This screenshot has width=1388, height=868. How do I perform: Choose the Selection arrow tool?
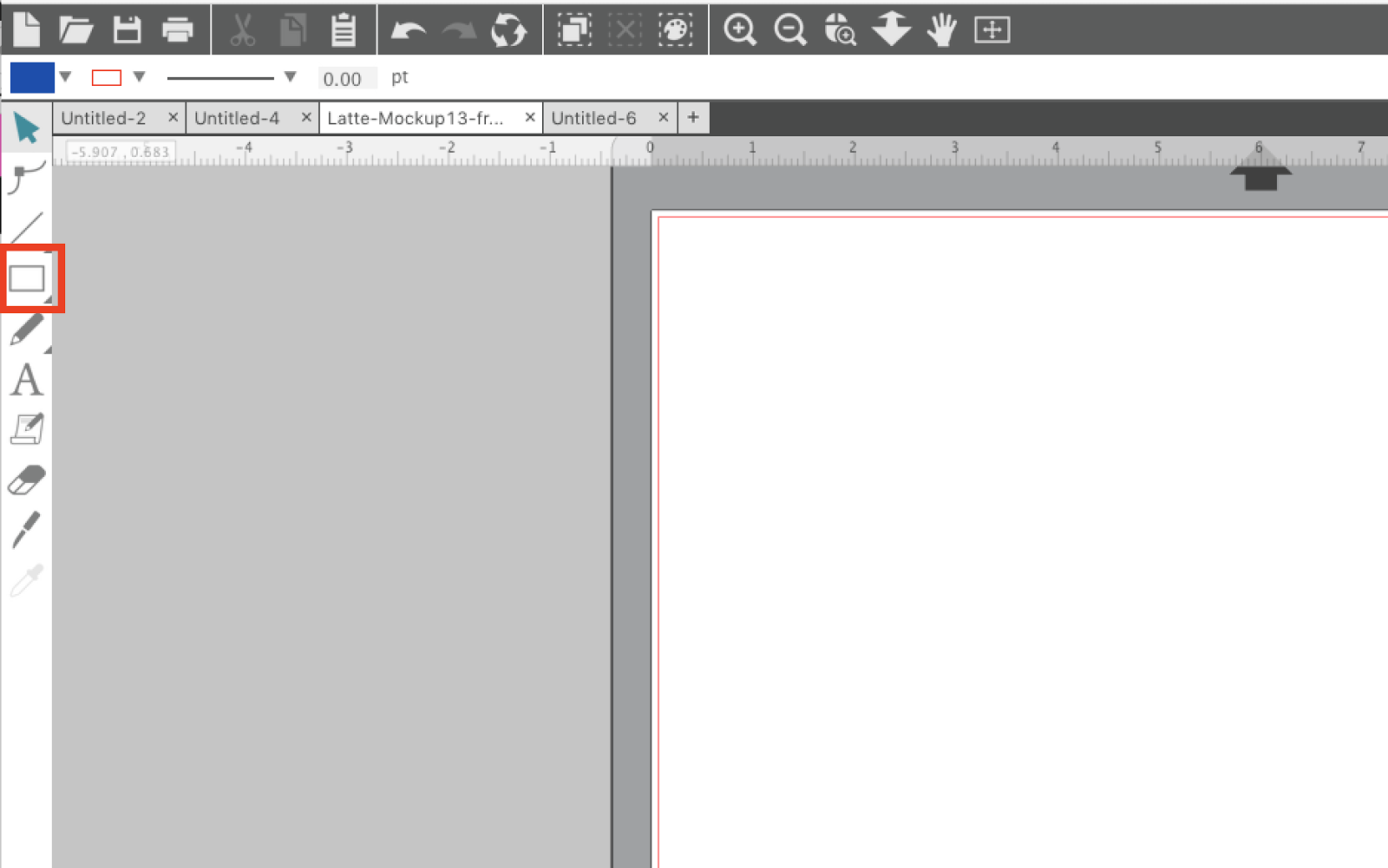click(27, 128)
